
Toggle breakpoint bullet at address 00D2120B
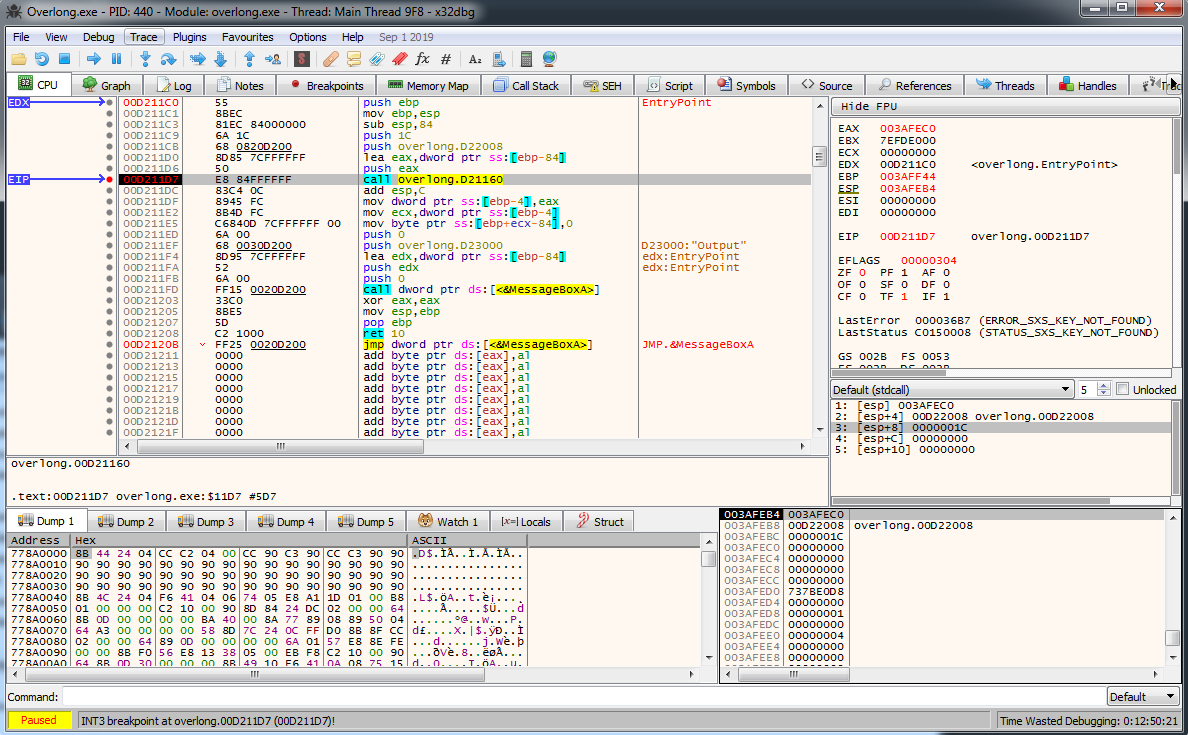pyautogui.click(x=110, y=344)
